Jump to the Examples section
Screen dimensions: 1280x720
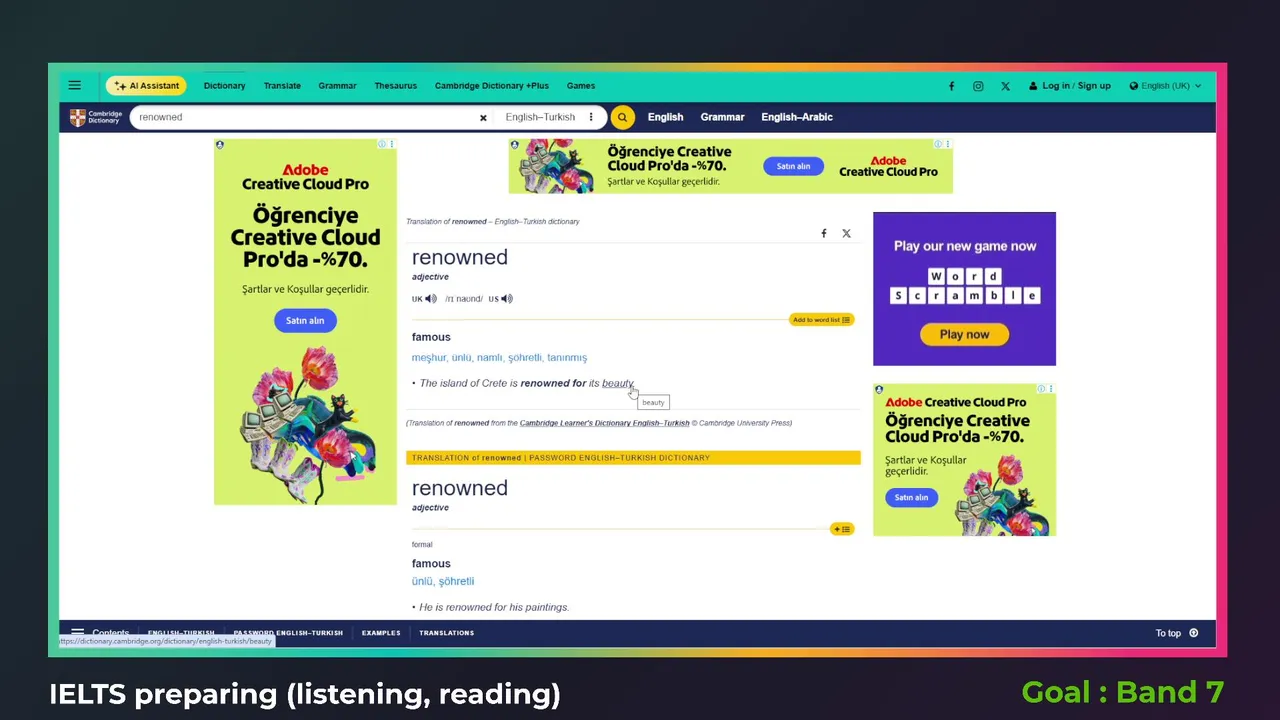[381, 633]
